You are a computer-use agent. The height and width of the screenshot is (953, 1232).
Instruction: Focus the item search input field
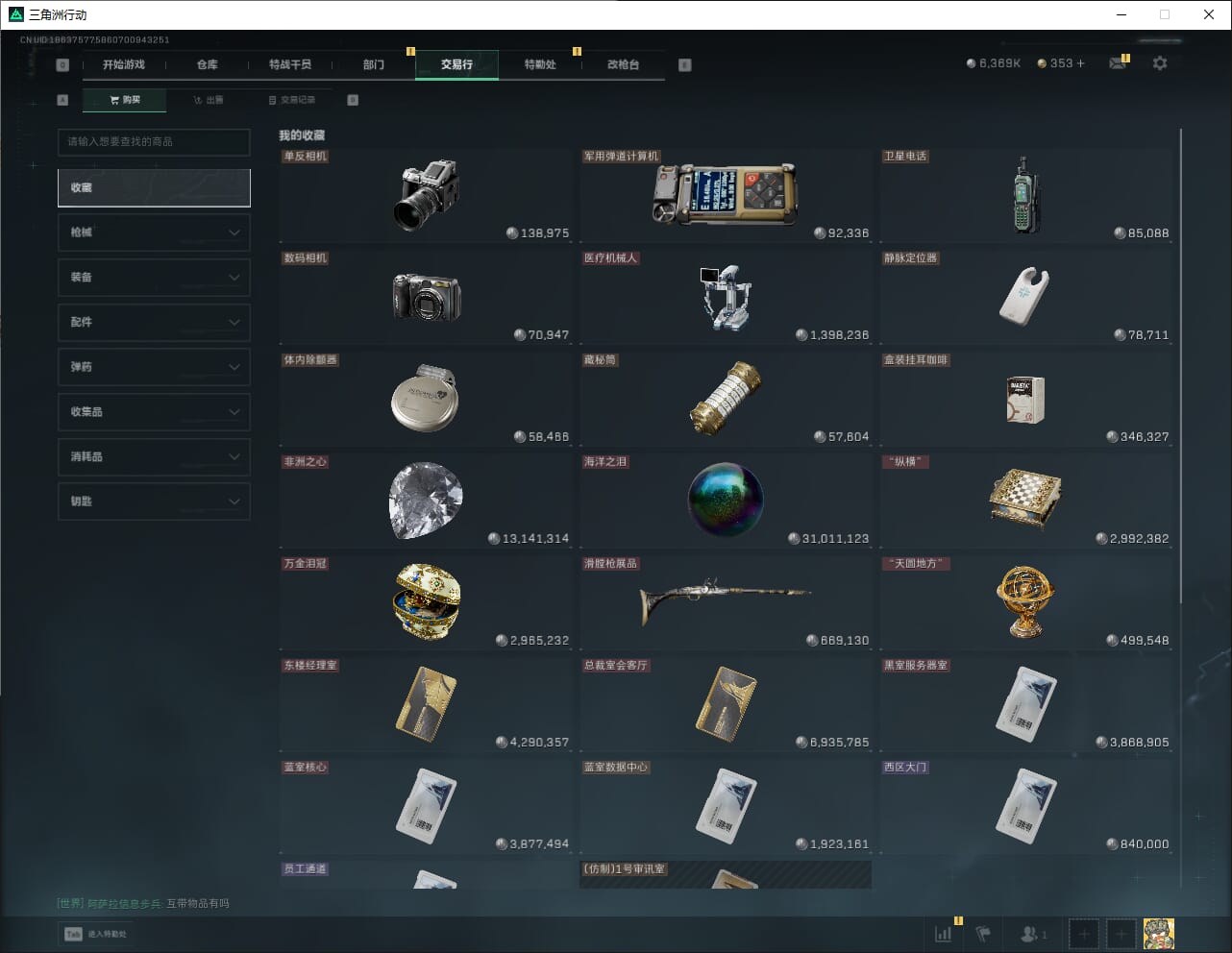(x=154, y=142)
